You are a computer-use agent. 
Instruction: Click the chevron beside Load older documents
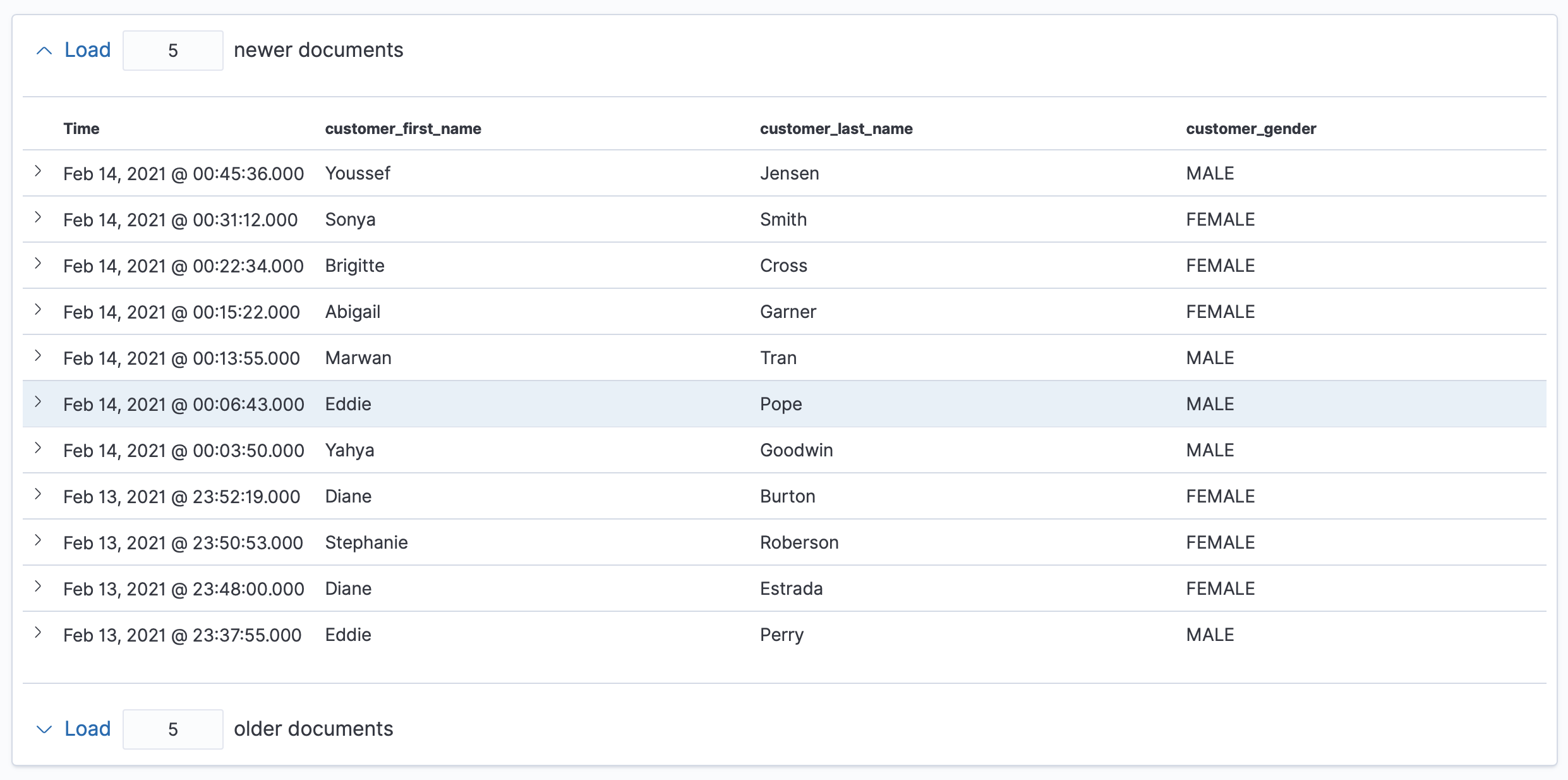coord(44,729)
